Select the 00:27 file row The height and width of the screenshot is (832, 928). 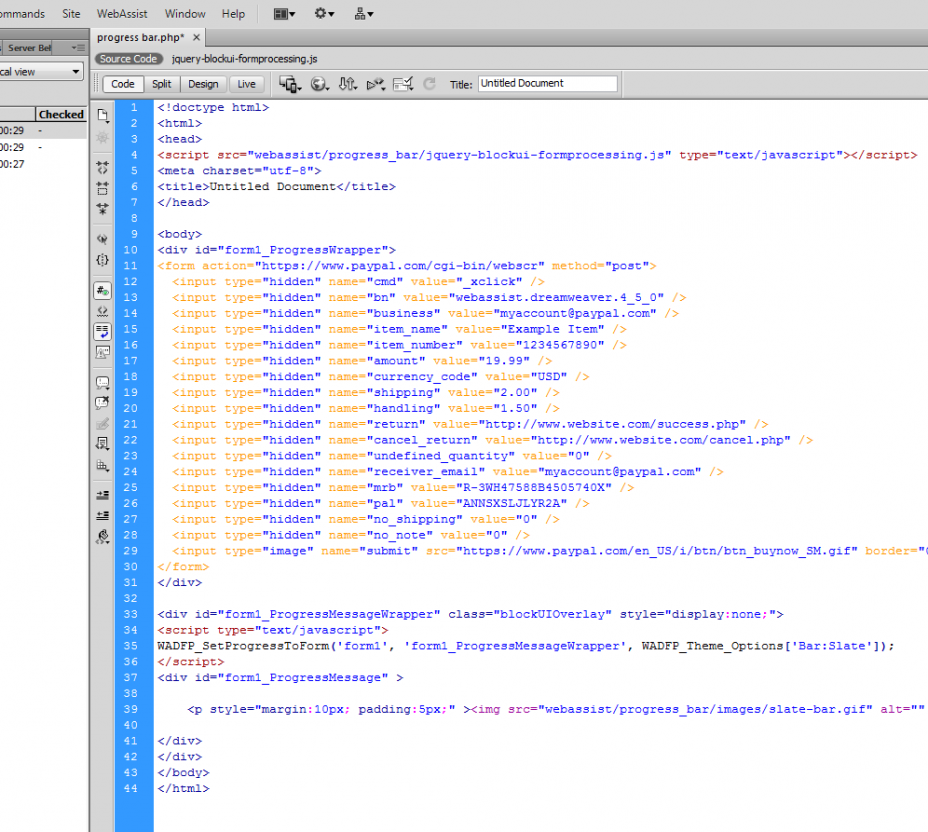(44, 164)
